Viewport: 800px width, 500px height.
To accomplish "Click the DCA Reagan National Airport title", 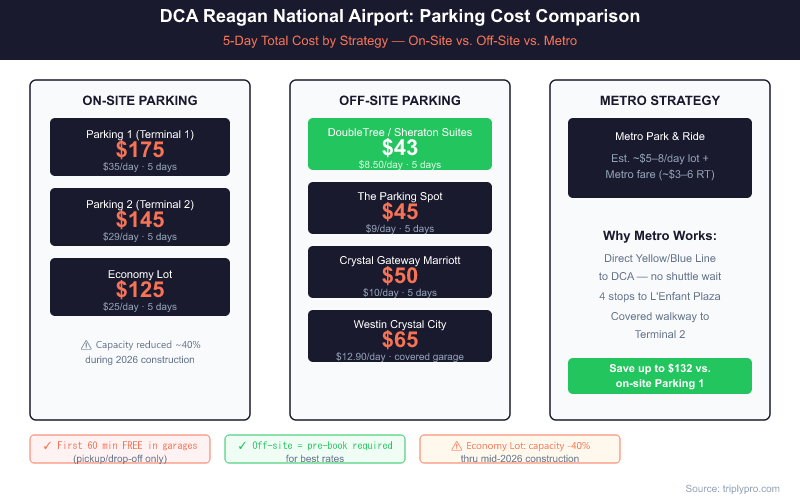I will click(400, 18).
